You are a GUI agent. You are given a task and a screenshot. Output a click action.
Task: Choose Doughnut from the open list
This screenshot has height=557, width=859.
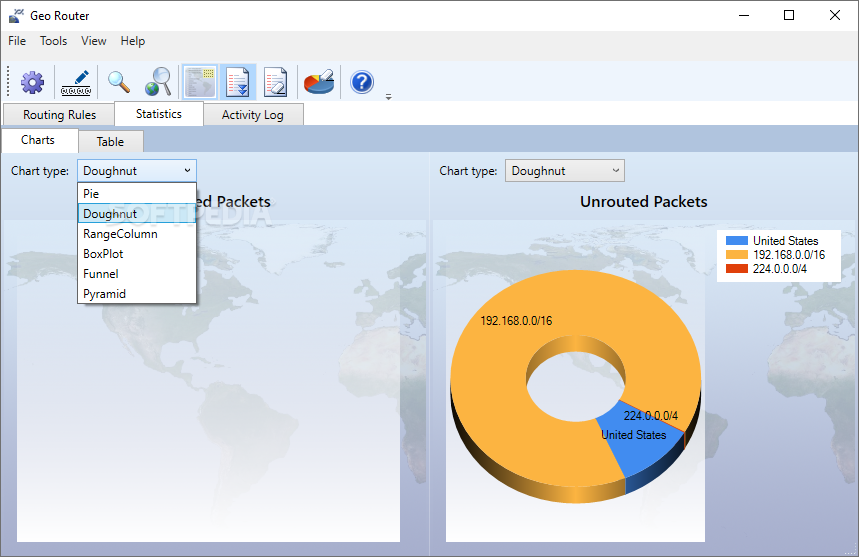point(137,214)
